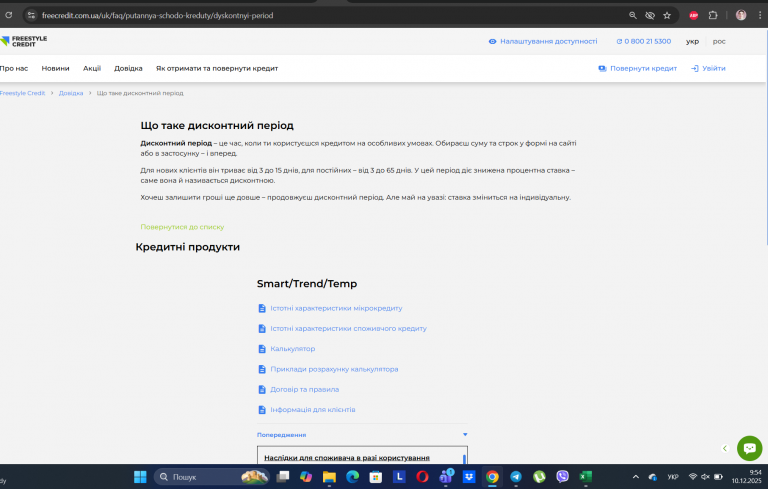Click the taskbar Пошук search box
Image resolution: width=768 pixels, height=489 pixels.
(212, 477)
